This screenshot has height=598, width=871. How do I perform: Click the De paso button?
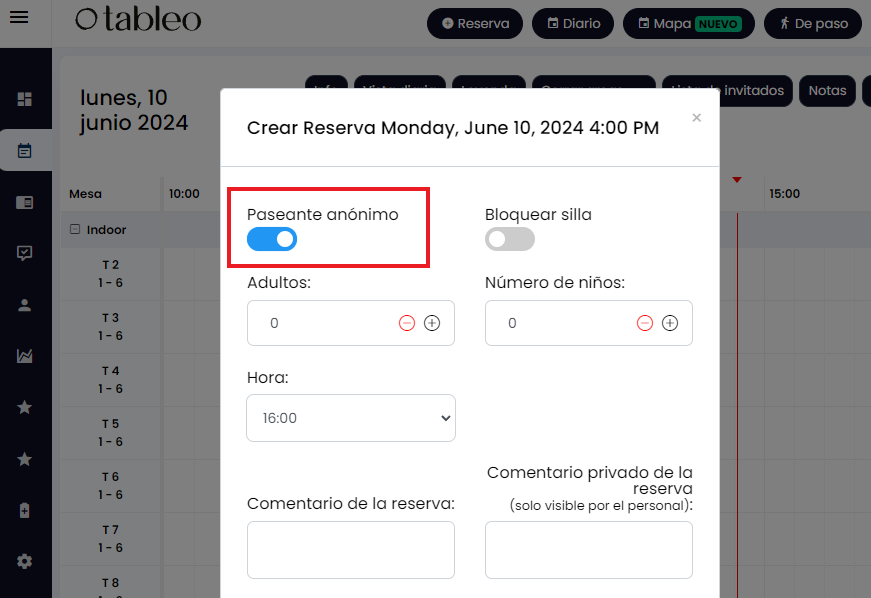[x=813, y=23]
